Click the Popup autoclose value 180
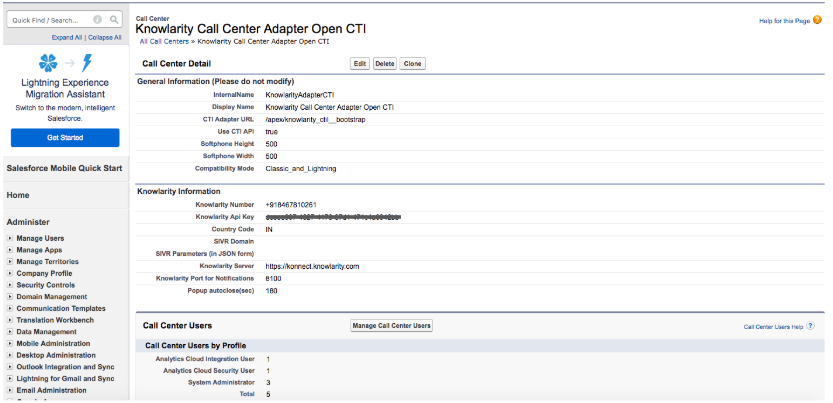This screenshot has height=403, width=833. (271, 291)
